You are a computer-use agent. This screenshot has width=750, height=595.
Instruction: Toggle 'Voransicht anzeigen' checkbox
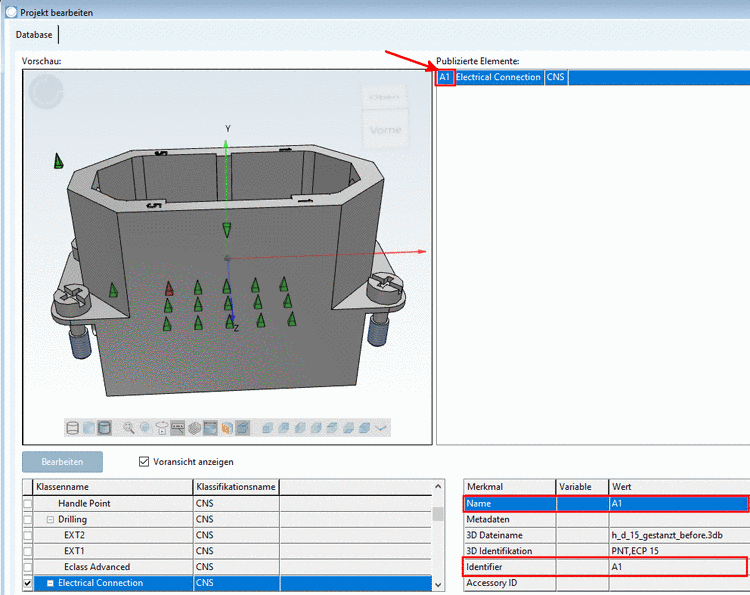144,462
